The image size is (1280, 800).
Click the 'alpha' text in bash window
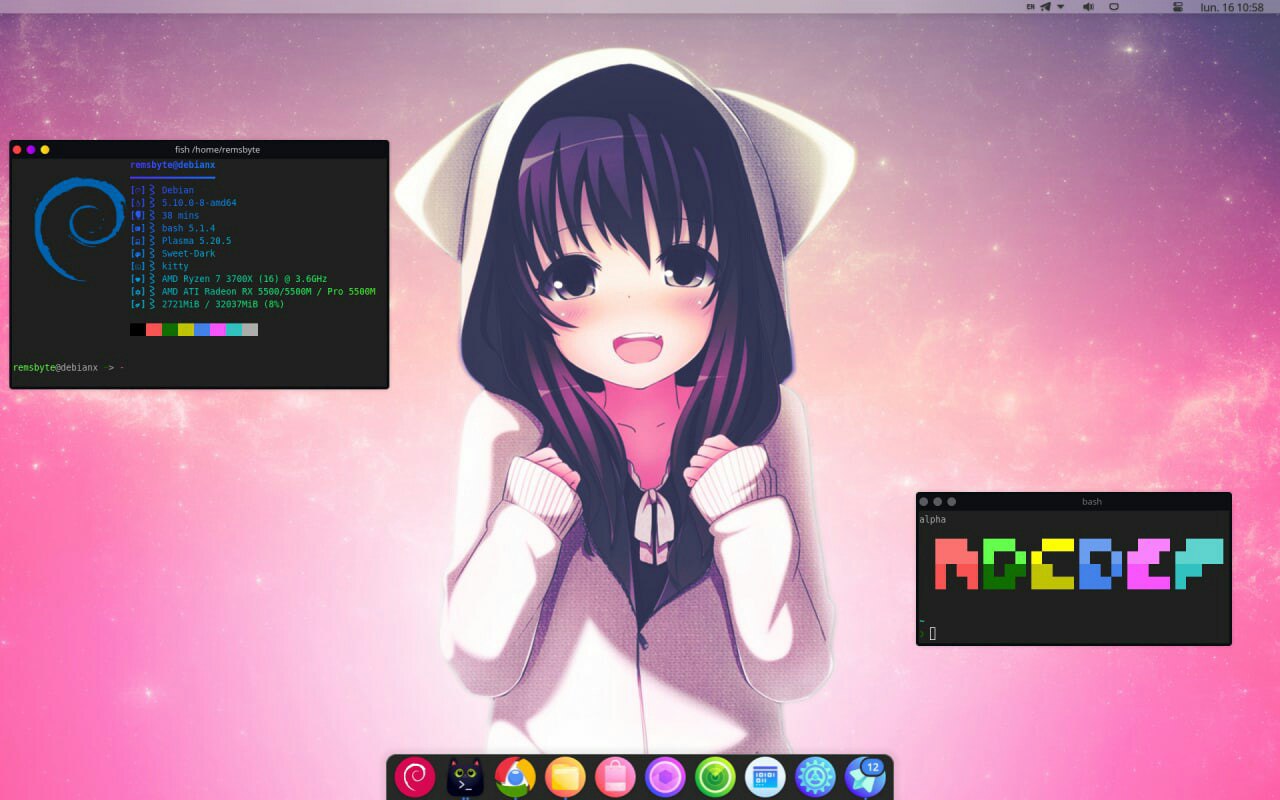point(932,519)
